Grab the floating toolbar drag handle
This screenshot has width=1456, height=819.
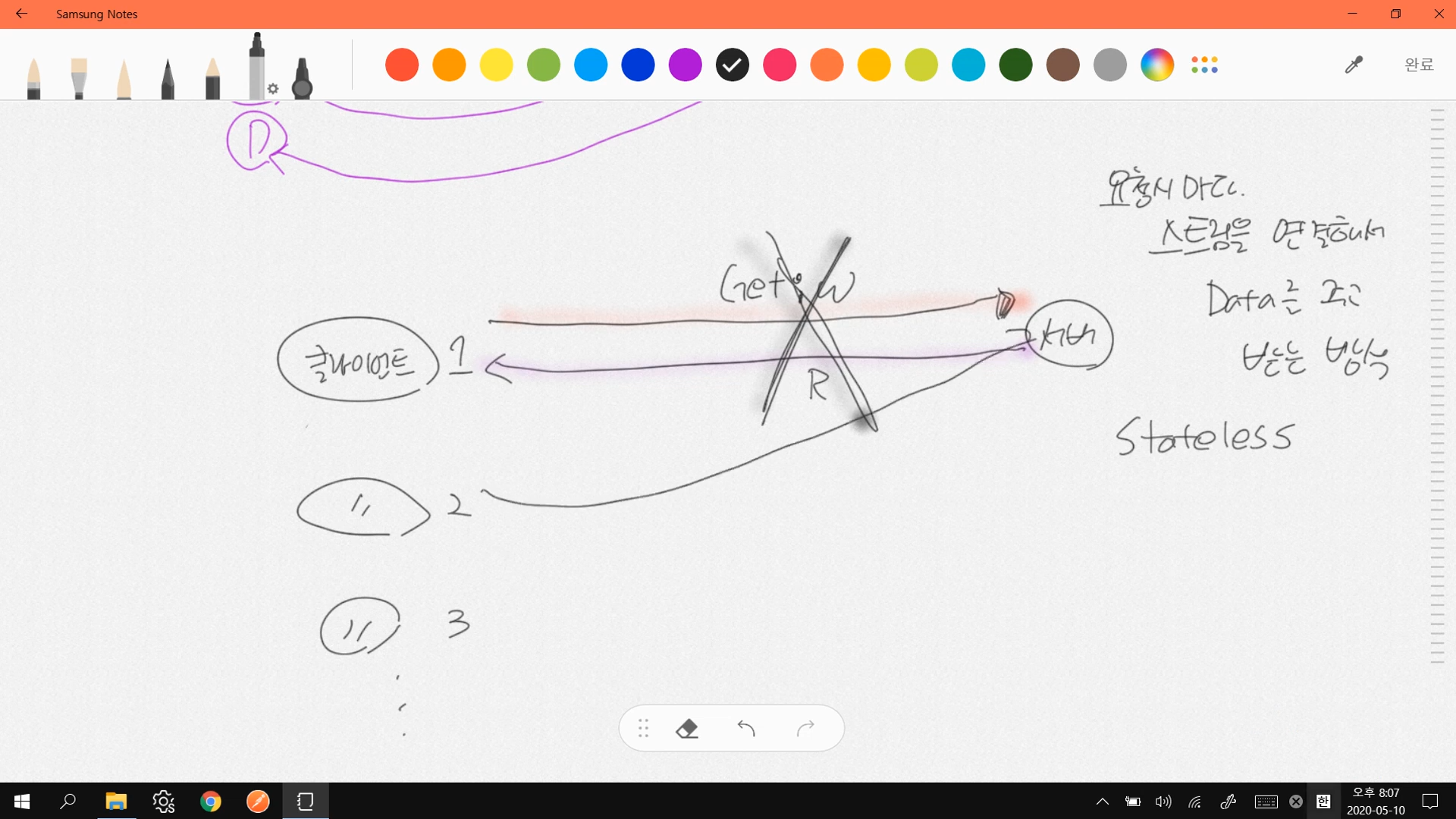[643, 729]
